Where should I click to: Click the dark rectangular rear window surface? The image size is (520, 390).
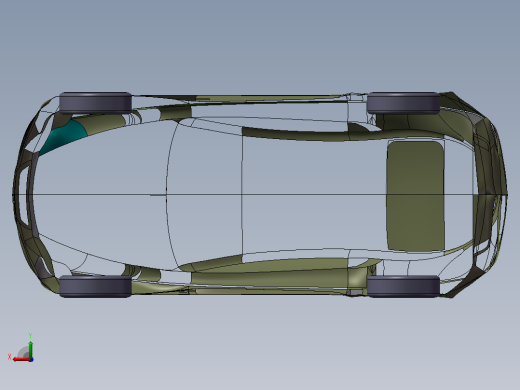click(415, 196)
